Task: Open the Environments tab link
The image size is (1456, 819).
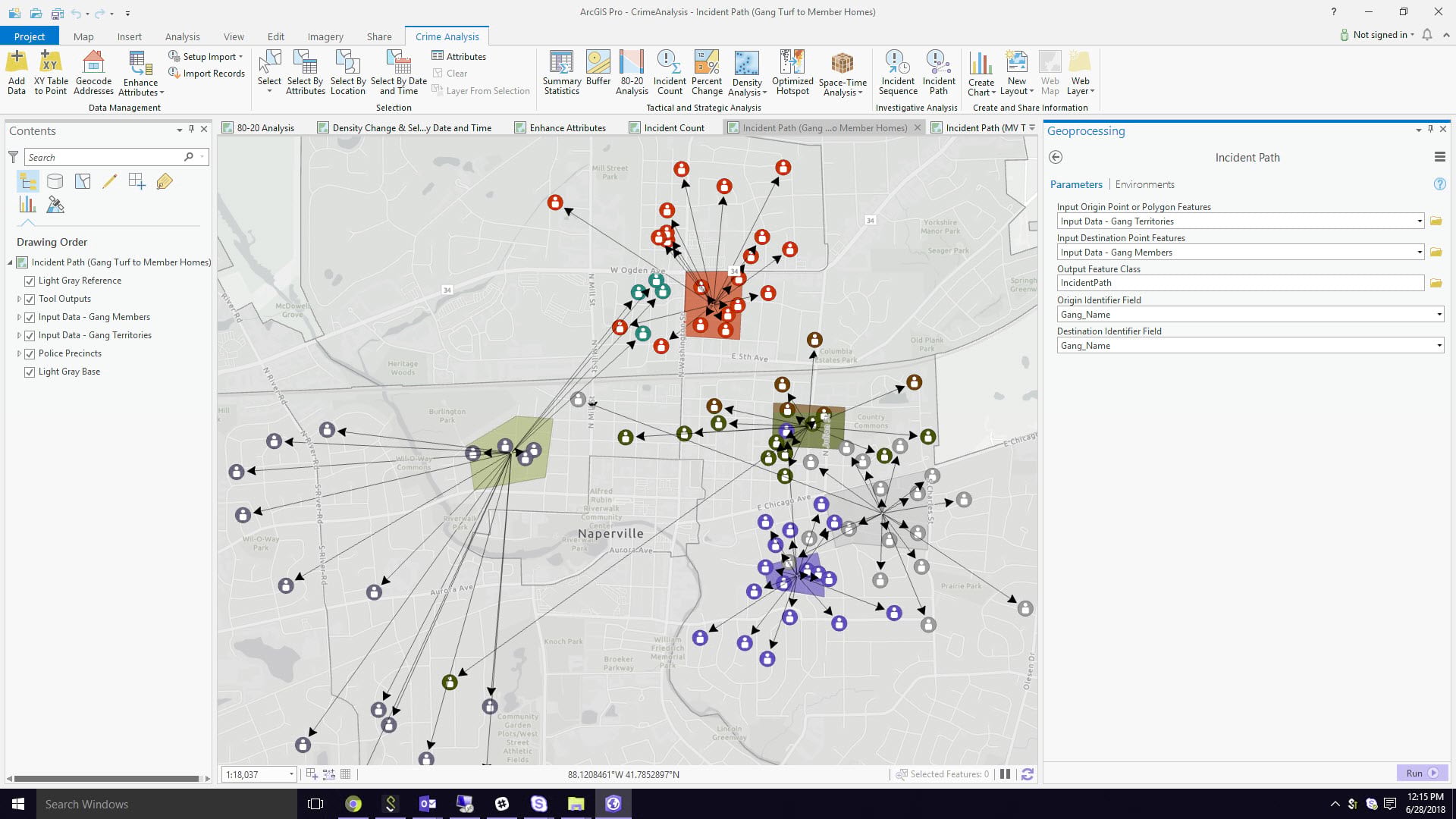Action: [x=1144, y=184]
